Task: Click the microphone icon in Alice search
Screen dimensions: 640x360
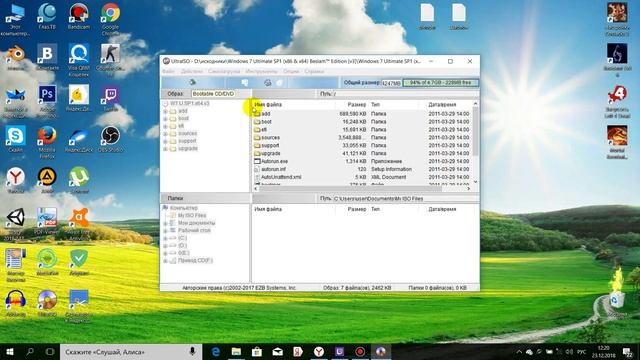Action: tap(192, 351)
